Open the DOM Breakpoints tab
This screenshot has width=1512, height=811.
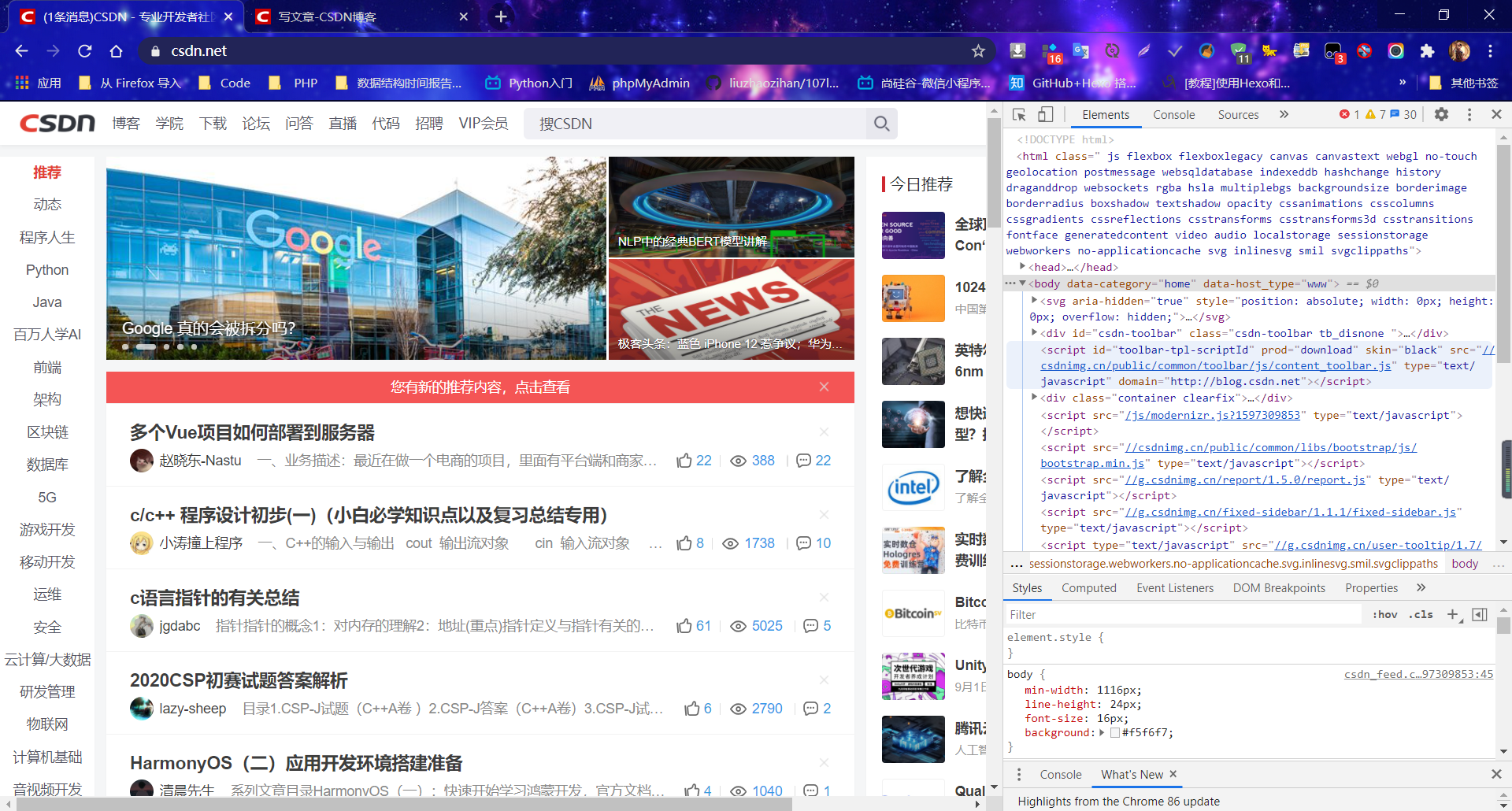[x=1279, y=587]
